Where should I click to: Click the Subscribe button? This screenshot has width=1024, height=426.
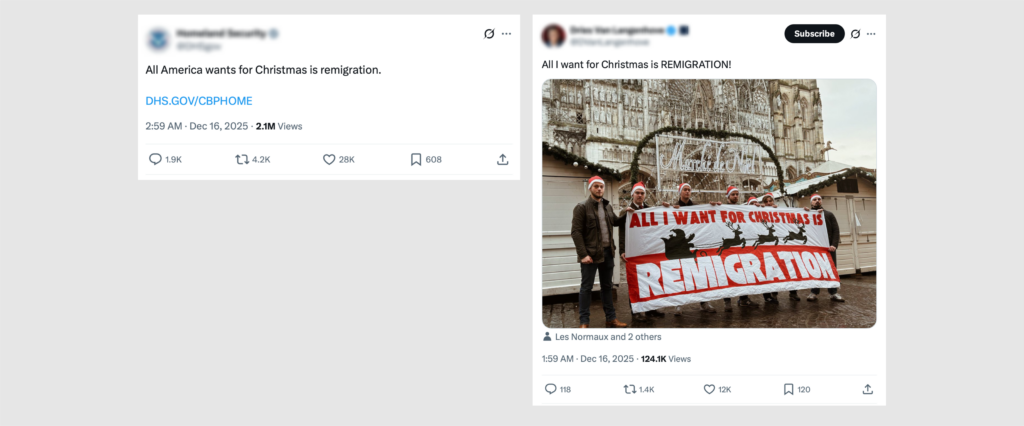[814, 34]
